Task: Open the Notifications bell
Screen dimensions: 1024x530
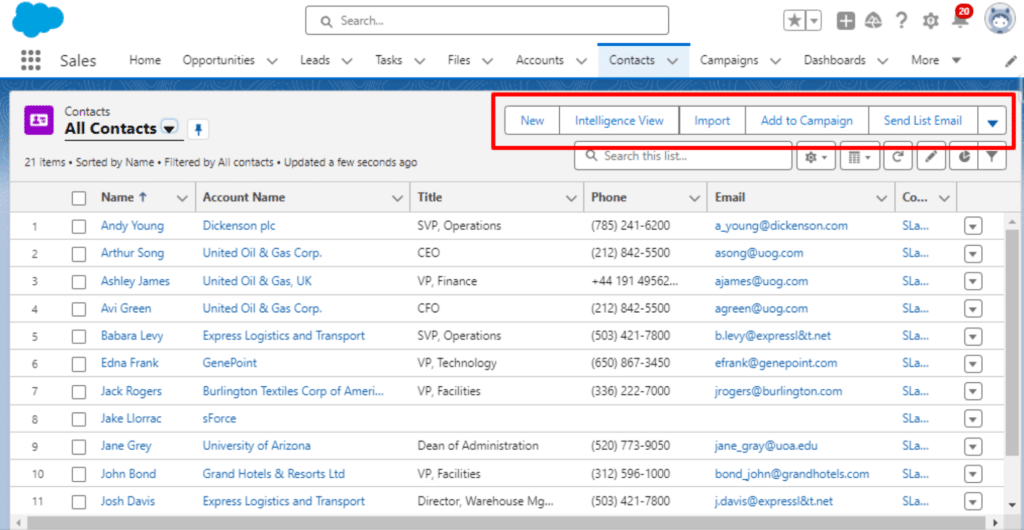Action: [960, 18]
